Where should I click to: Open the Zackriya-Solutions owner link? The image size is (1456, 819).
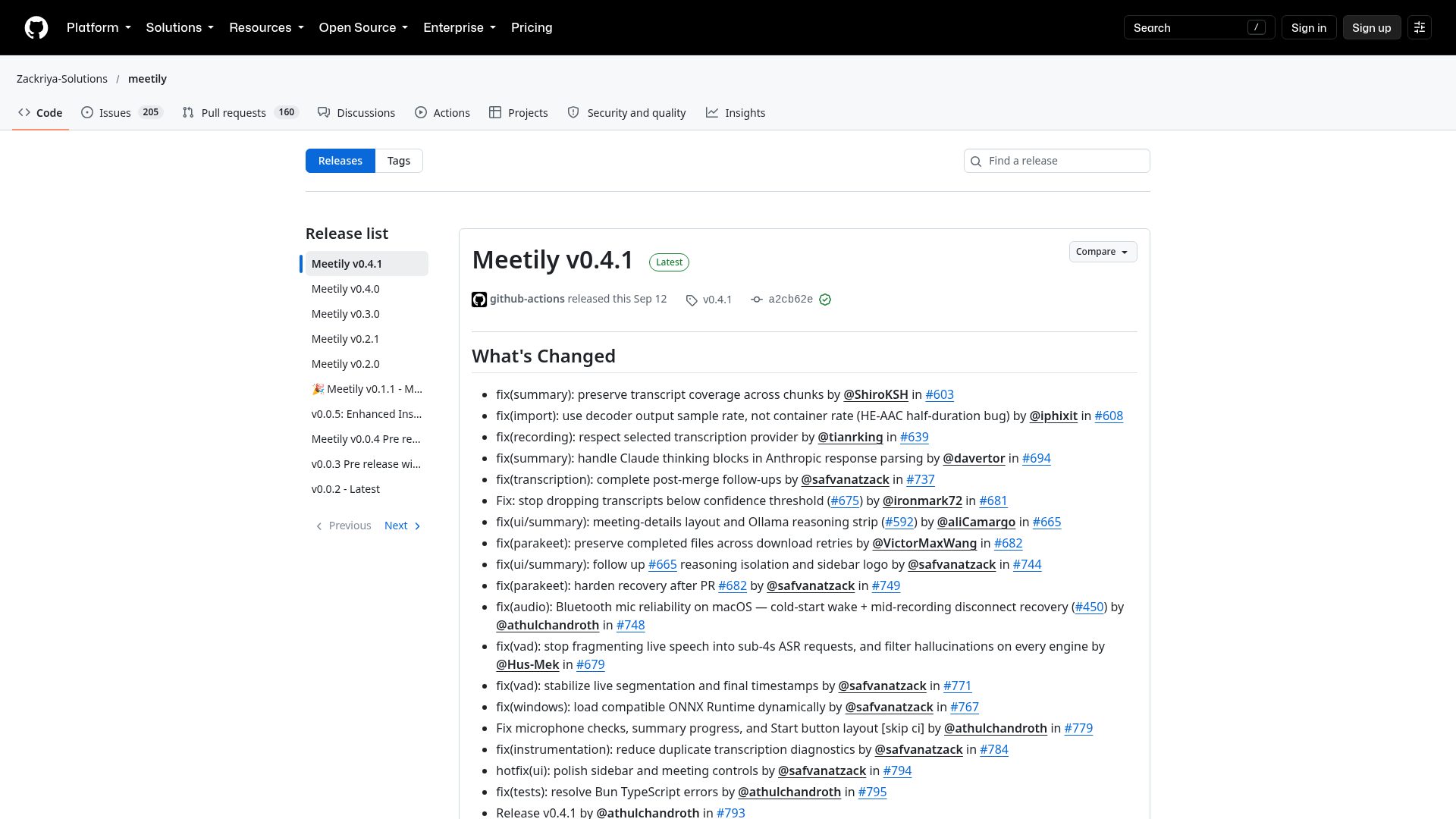pos(62,79)
